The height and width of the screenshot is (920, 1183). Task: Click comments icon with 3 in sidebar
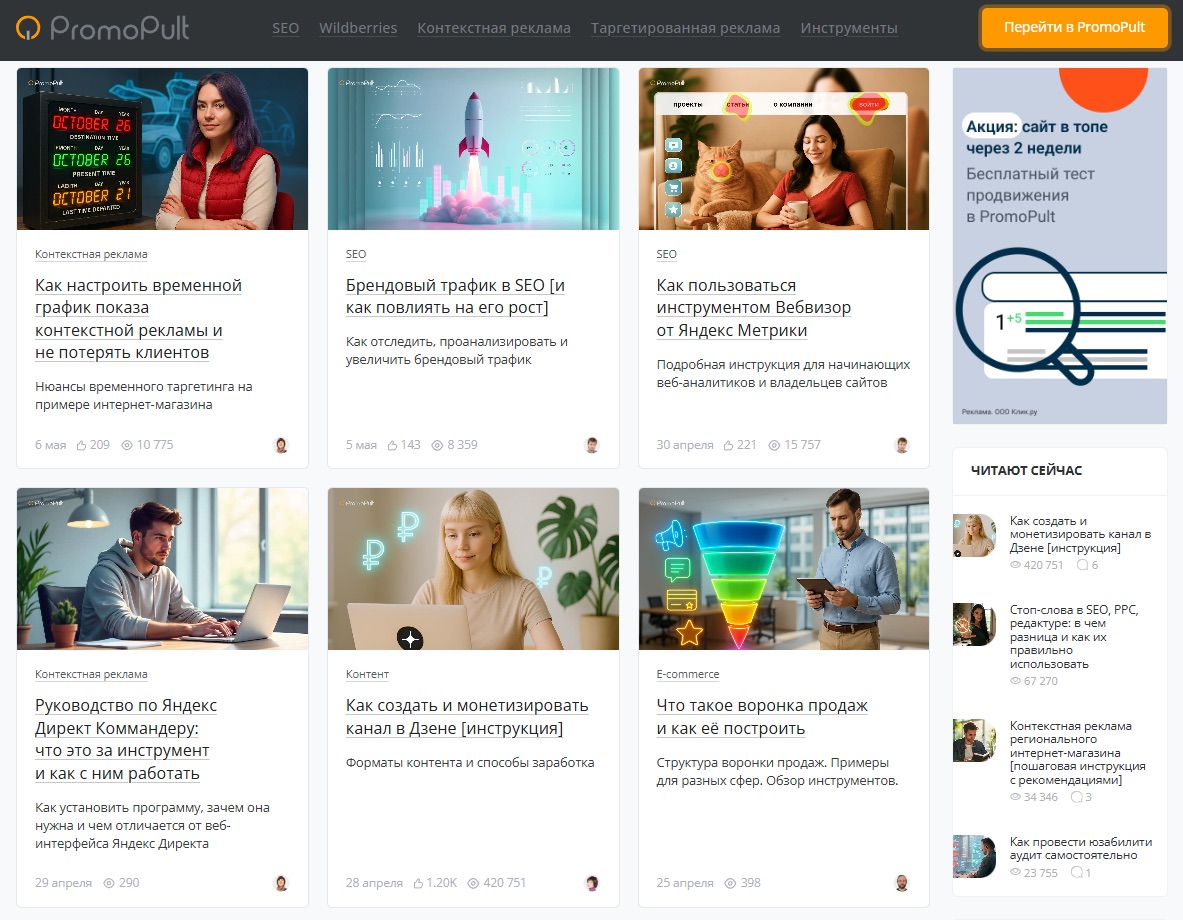[1077, 797]
